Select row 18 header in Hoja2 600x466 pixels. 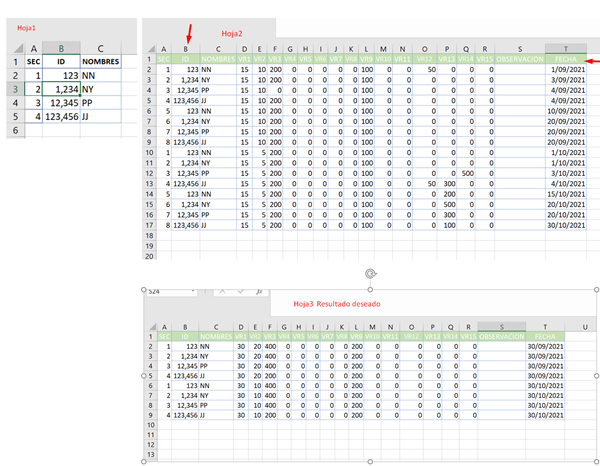click(x=150, y=236)
